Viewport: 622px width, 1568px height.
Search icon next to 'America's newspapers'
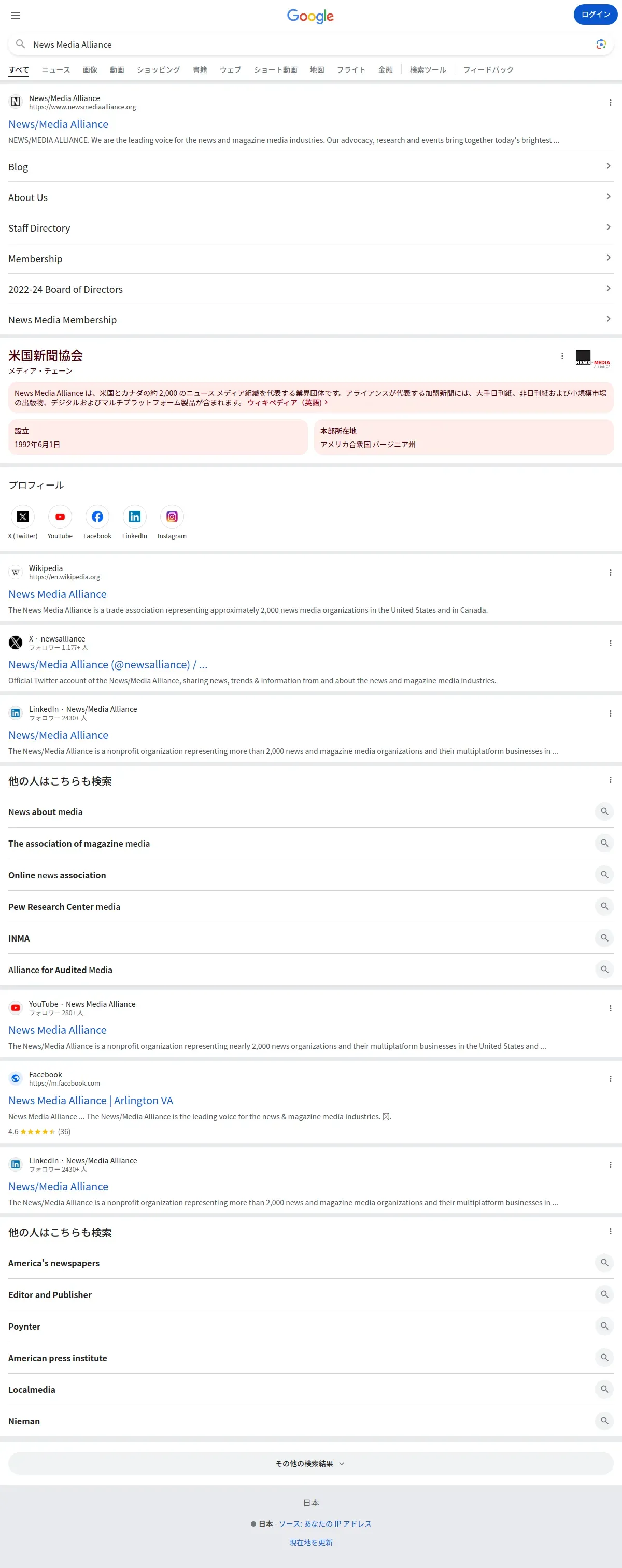pyautogui.click(x=604, y=1263)
